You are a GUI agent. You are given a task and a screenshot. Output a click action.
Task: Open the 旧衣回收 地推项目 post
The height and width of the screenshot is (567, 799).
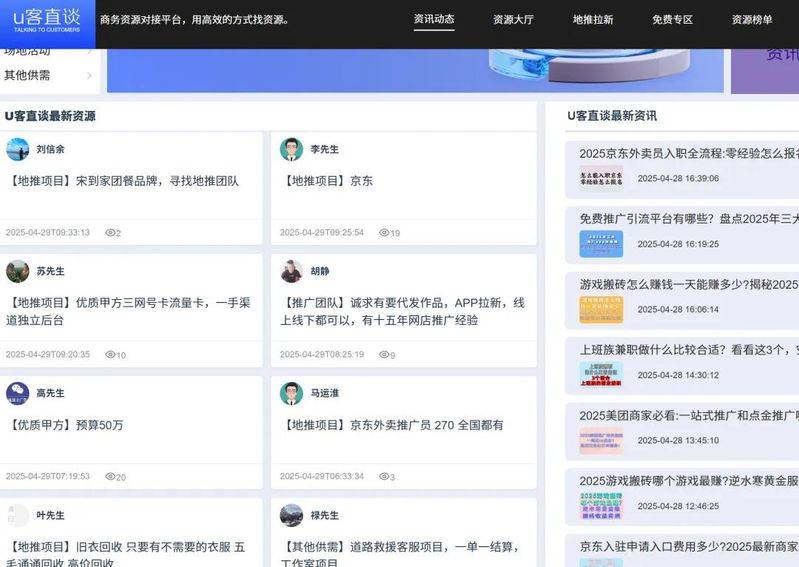[126, 553]
